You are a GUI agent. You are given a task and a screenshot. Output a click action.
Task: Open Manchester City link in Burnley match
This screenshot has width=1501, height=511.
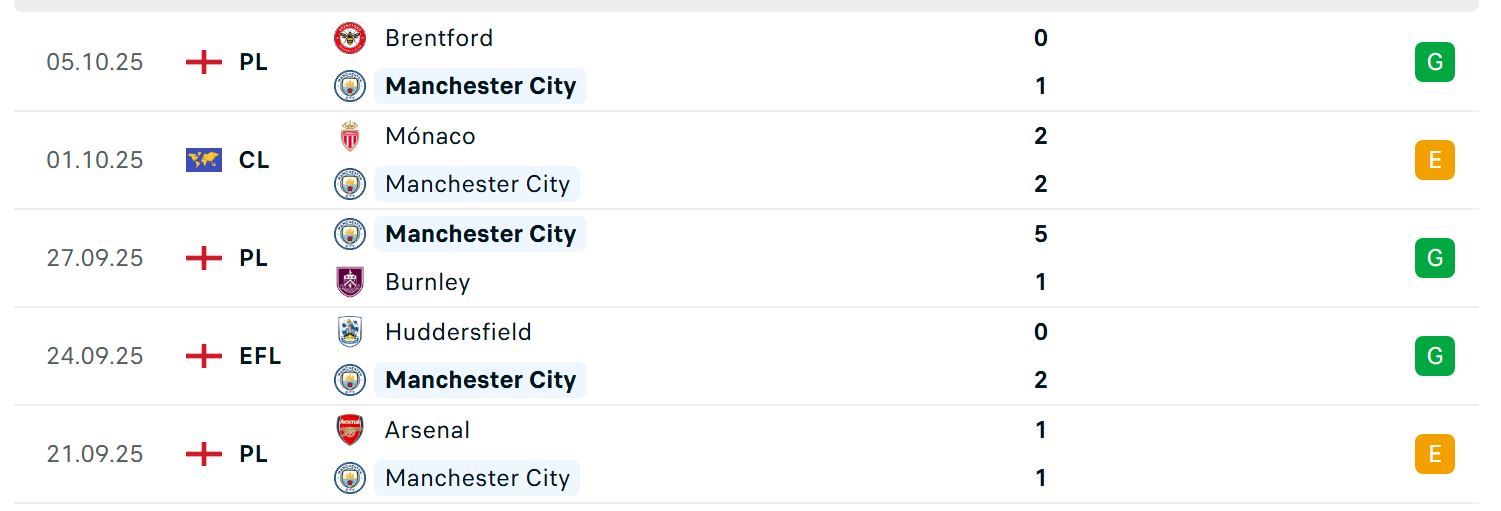coord(481,234)
